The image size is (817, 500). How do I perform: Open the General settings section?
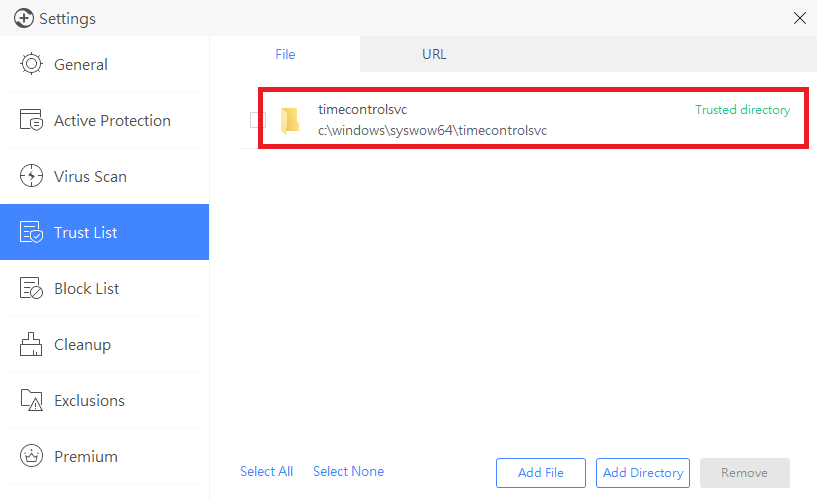click(104, 64)
